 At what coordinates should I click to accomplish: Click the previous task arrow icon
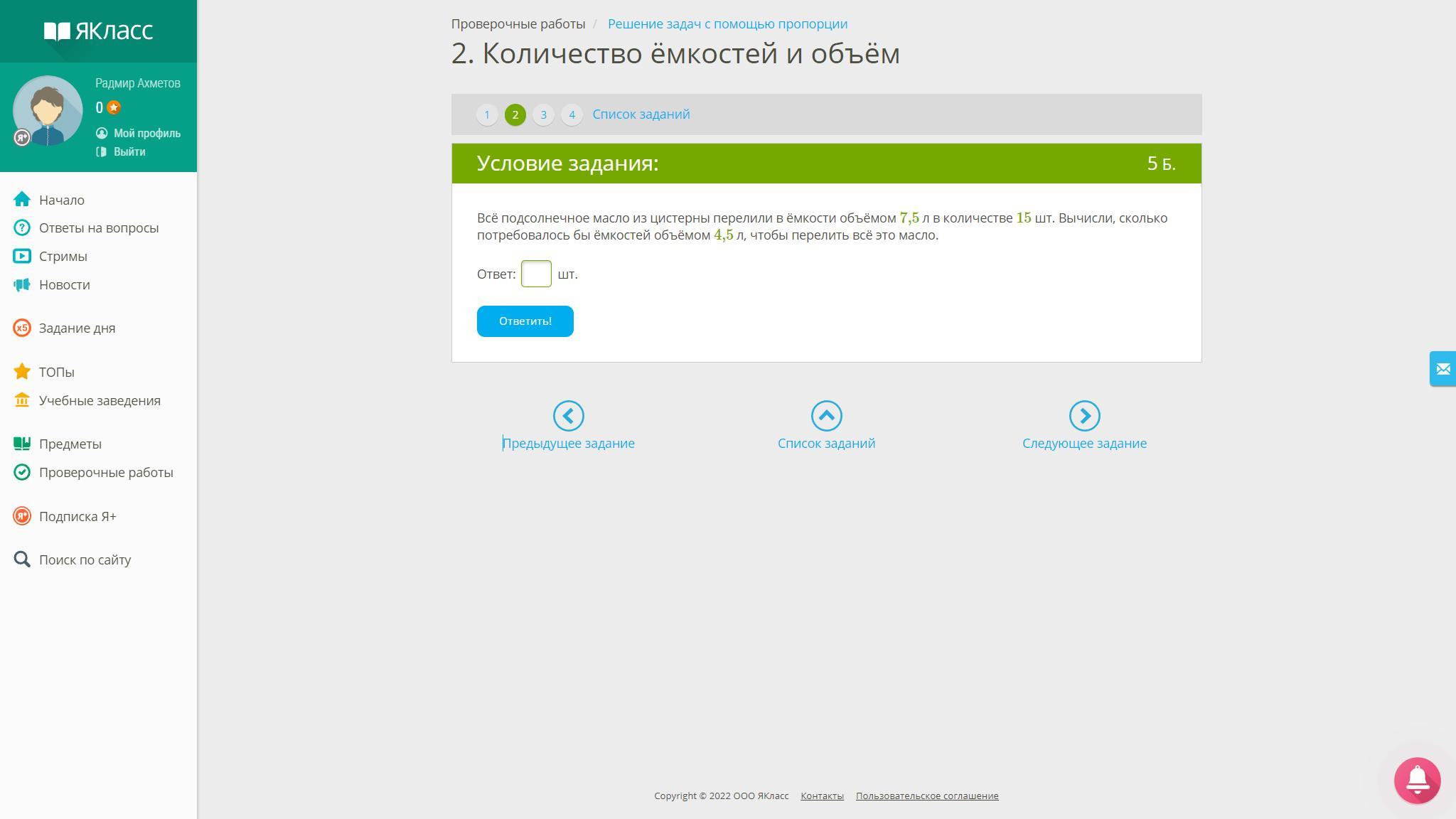pos(568,416)
